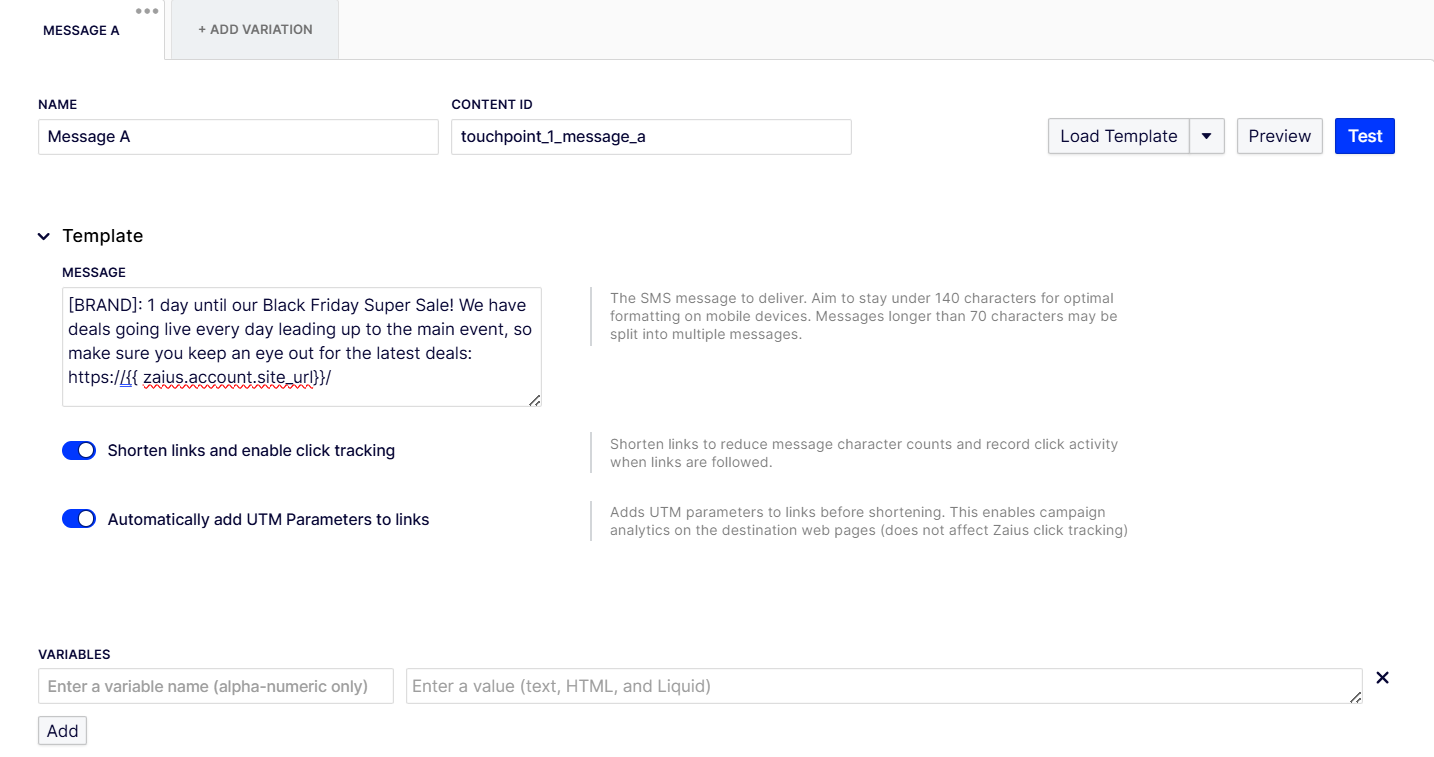Open the Load Template dropdown arrow
Viewport: 1434px width, 757px height.
point(1207,136)
